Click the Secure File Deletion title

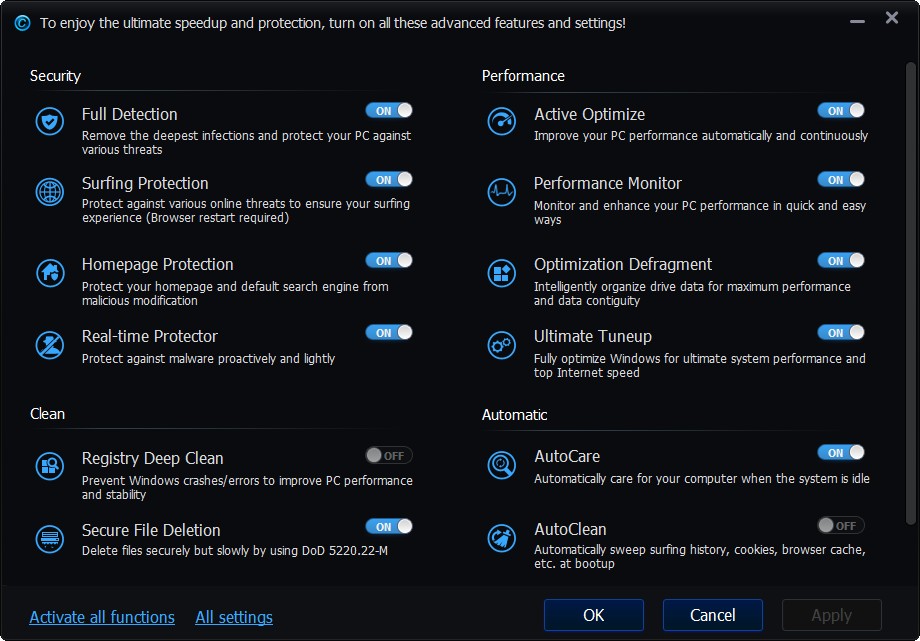coord(151,530)
